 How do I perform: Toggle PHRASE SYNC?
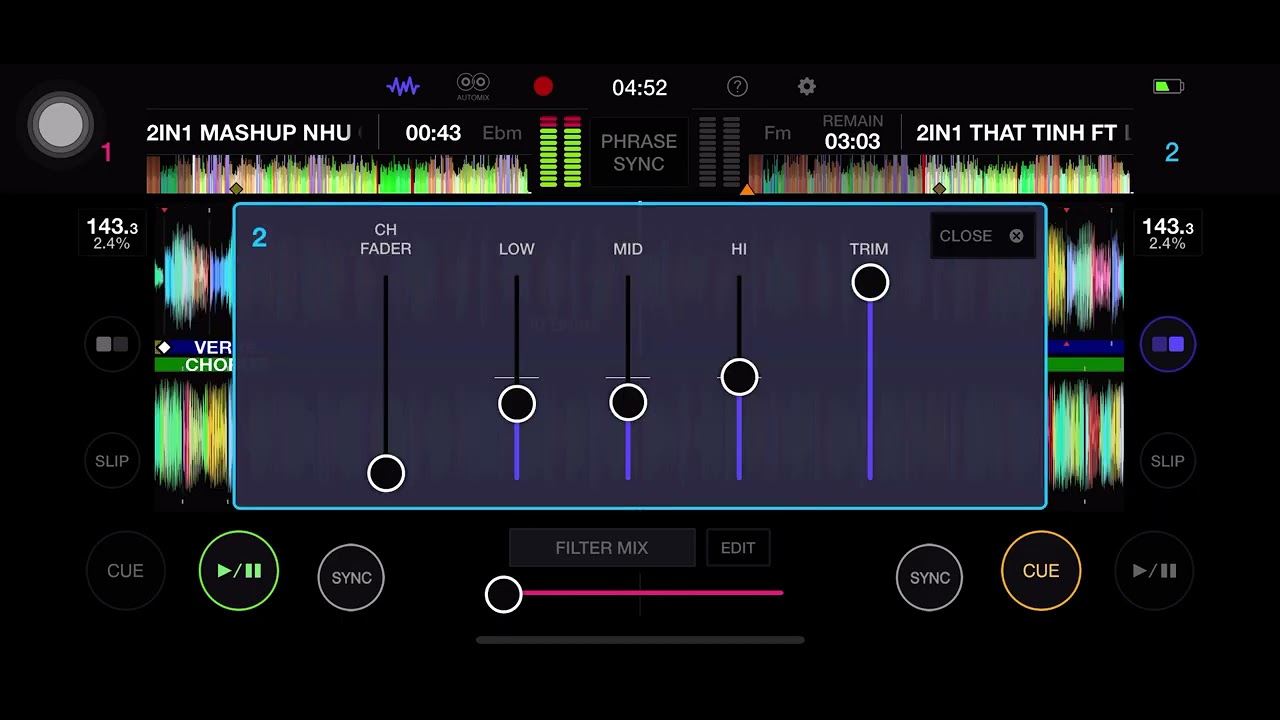[639, 153]
